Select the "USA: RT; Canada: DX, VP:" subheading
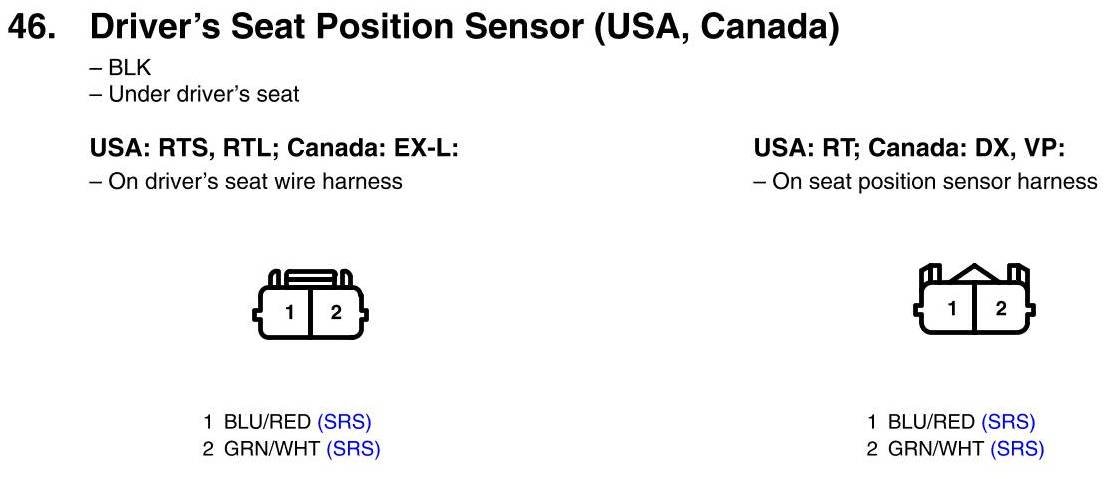1110x479 pixels. coord(909,150)
